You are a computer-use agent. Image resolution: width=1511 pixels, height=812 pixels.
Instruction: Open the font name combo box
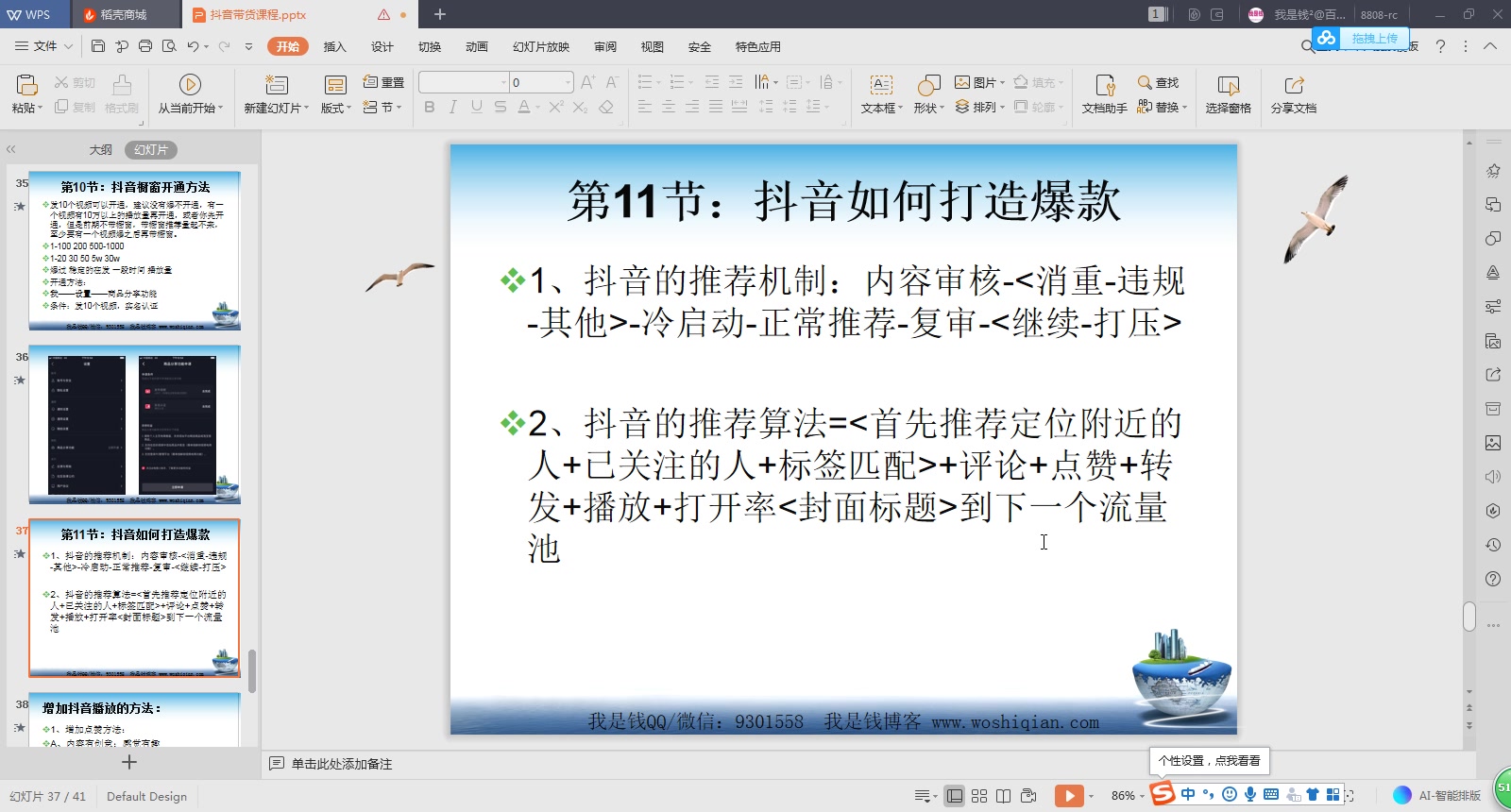tap(463, 82)
